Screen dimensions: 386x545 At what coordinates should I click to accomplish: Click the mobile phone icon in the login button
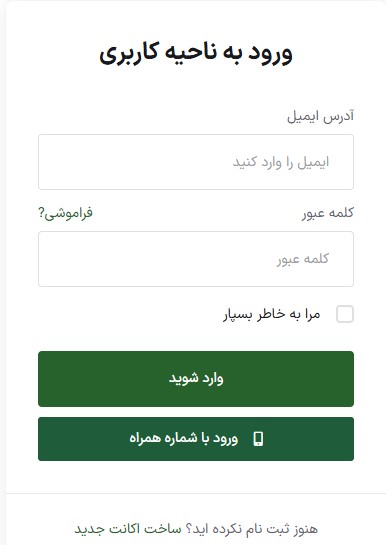click(258, 439)
